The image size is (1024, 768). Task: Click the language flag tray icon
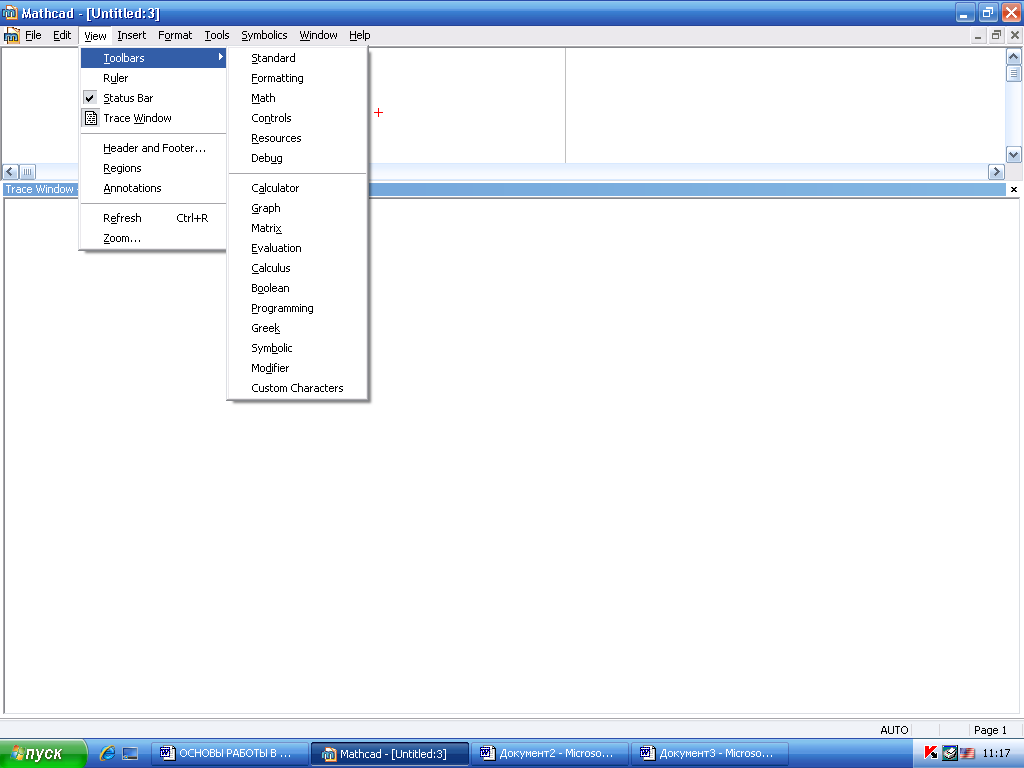967,753
